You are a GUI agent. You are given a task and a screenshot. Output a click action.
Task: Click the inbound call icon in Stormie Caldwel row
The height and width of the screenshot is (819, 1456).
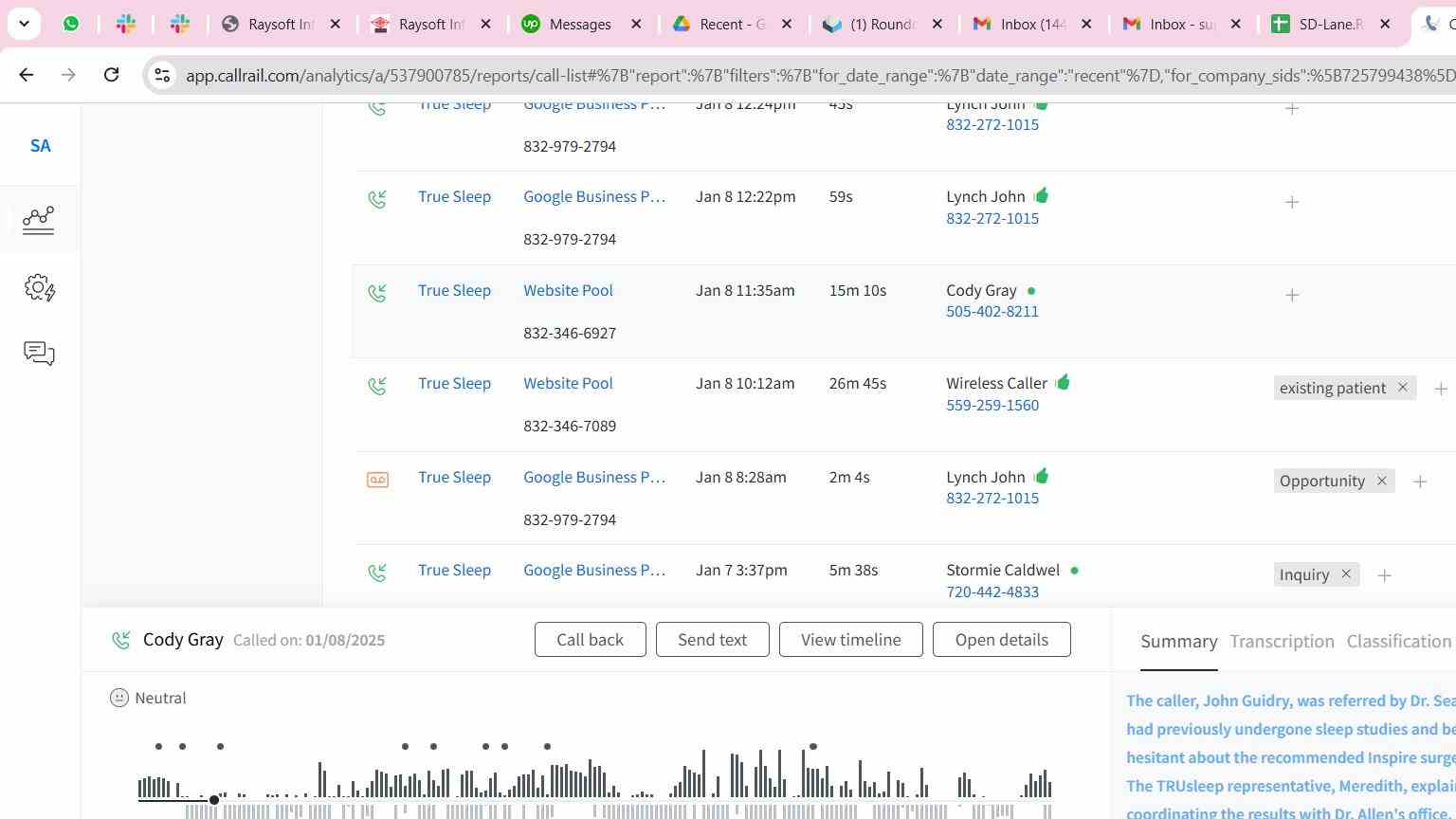377,573
